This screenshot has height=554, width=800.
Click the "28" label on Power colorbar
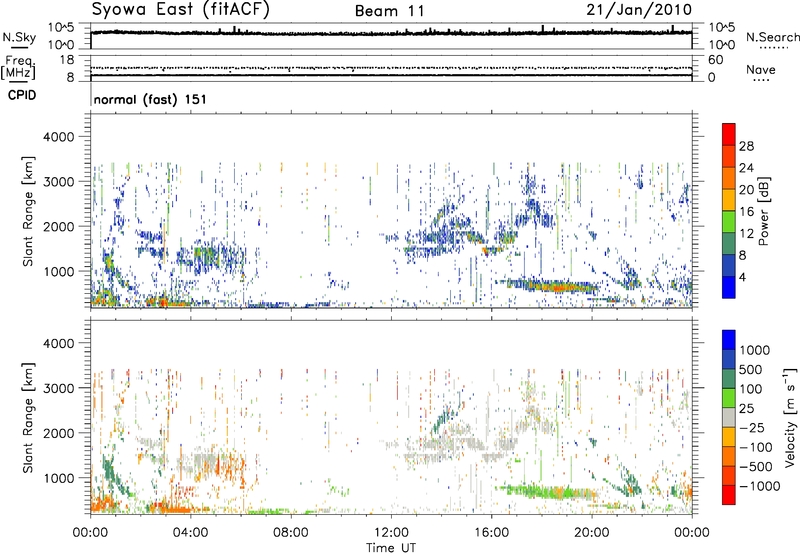(x=746, y=146)
